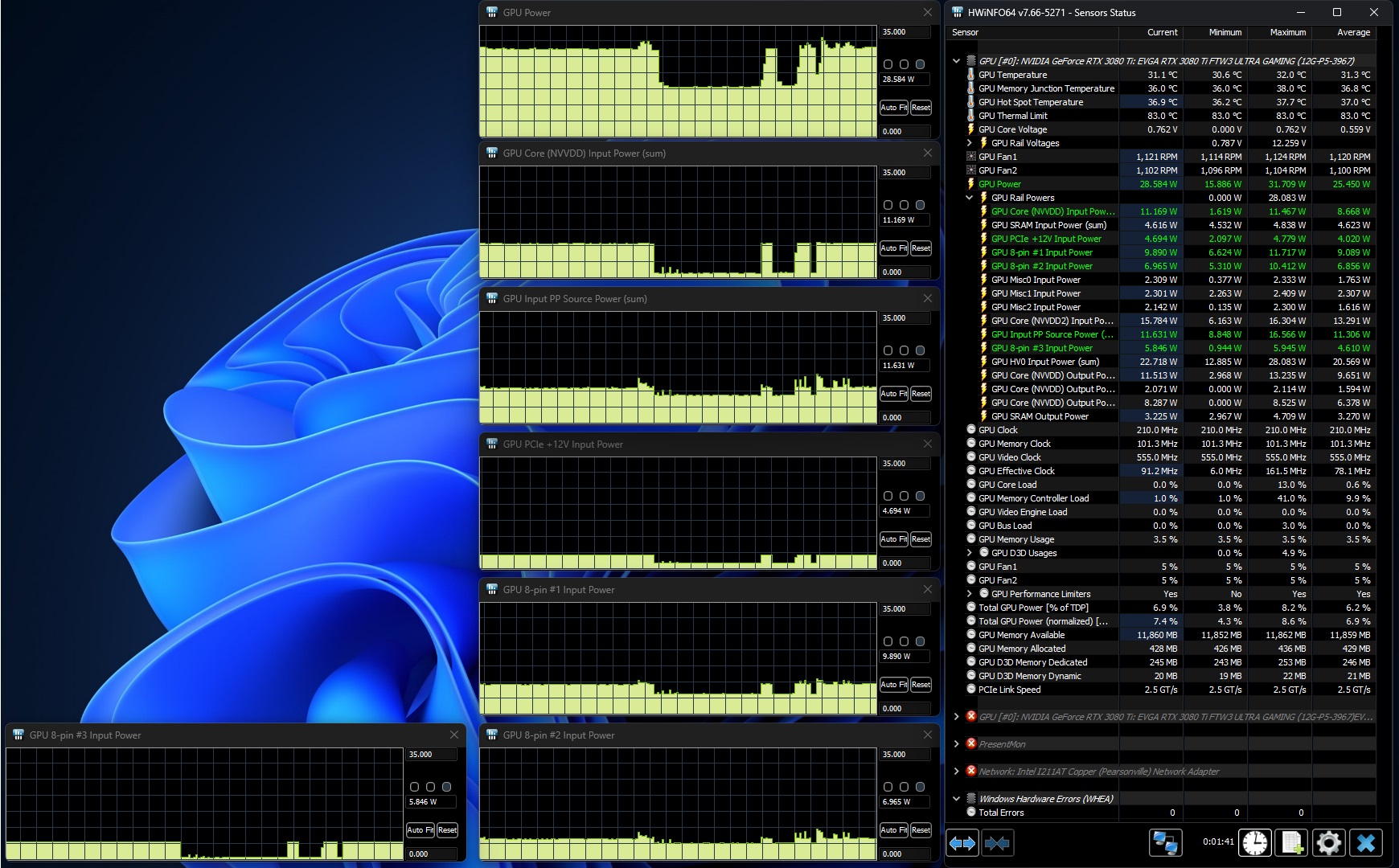Click the Maximum column header

[1278, 32]
